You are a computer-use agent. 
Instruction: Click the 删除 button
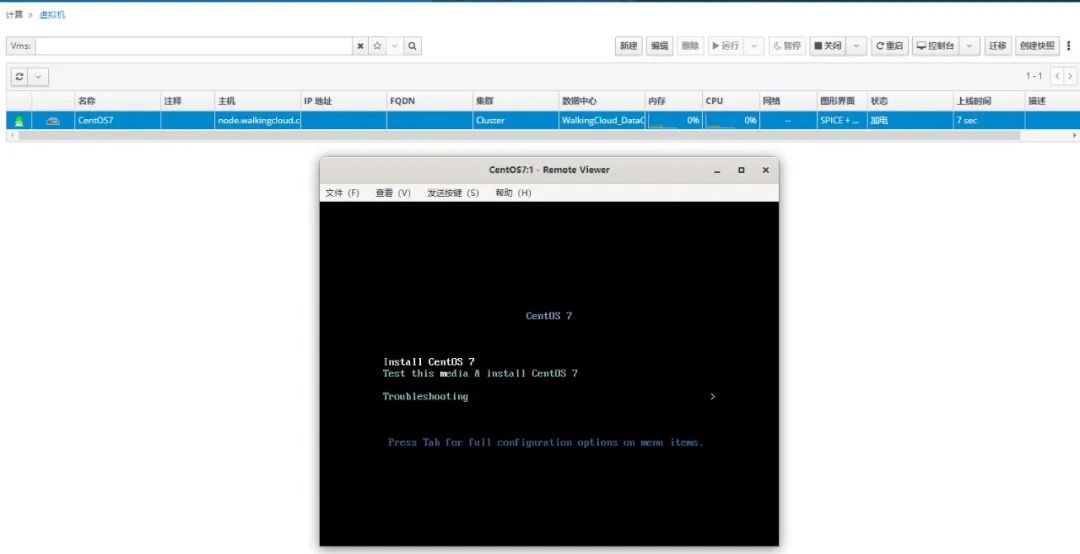tap(690, 46)
